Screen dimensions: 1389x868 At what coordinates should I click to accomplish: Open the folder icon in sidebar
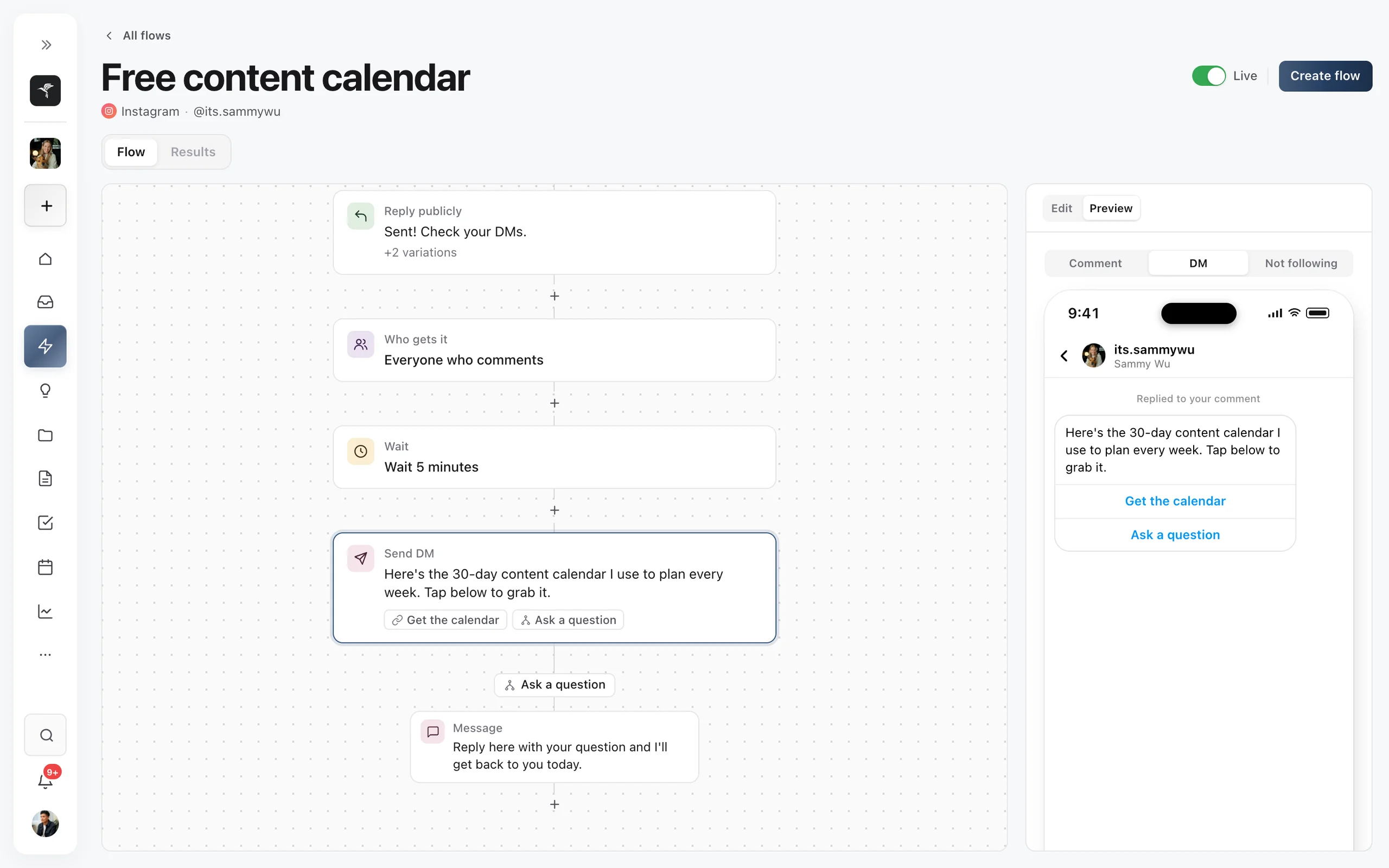pos(46,435)
